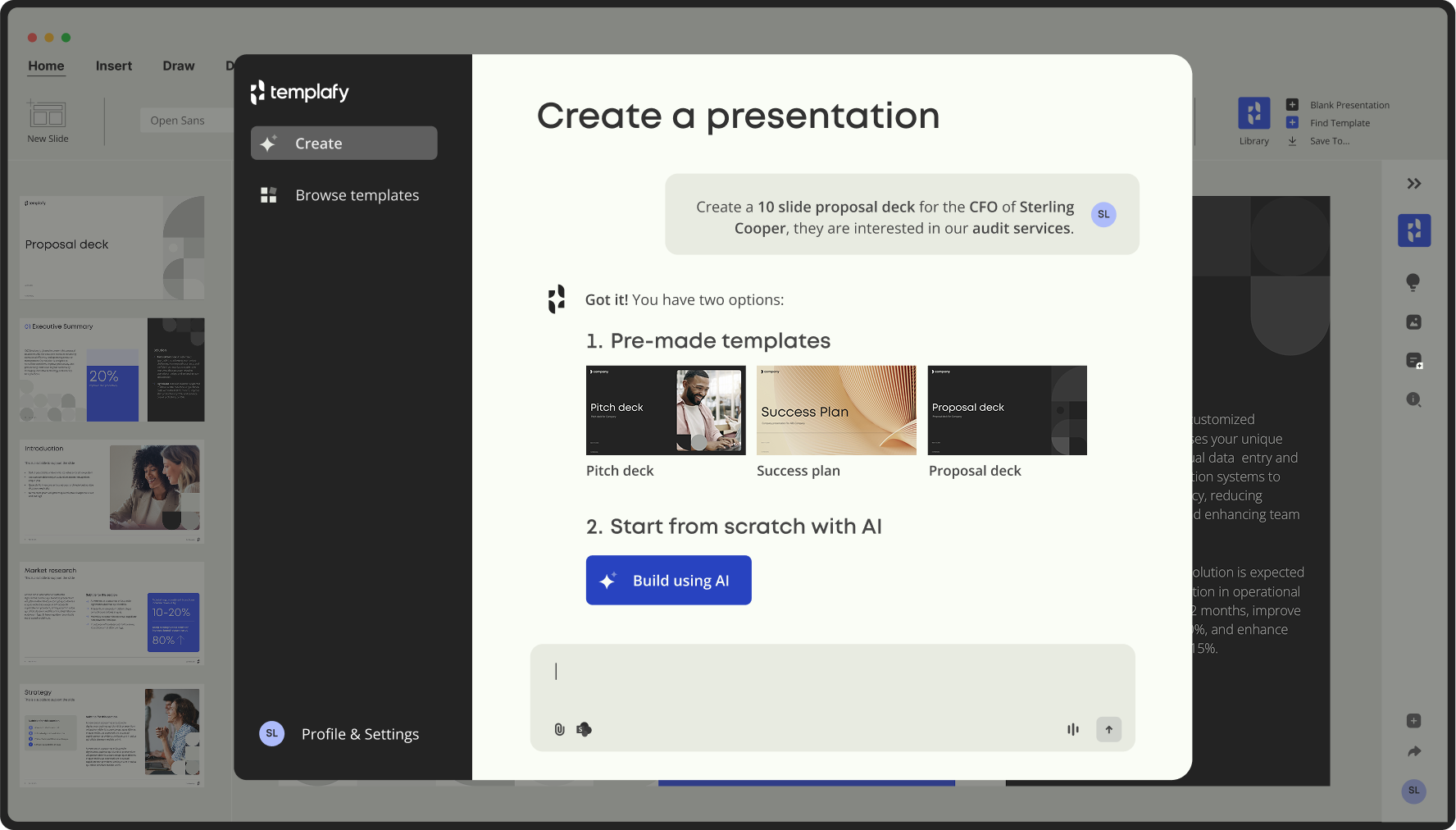Click the add plus icon in right sidebar
The image size is (1456, 830).
[1413, 721]
